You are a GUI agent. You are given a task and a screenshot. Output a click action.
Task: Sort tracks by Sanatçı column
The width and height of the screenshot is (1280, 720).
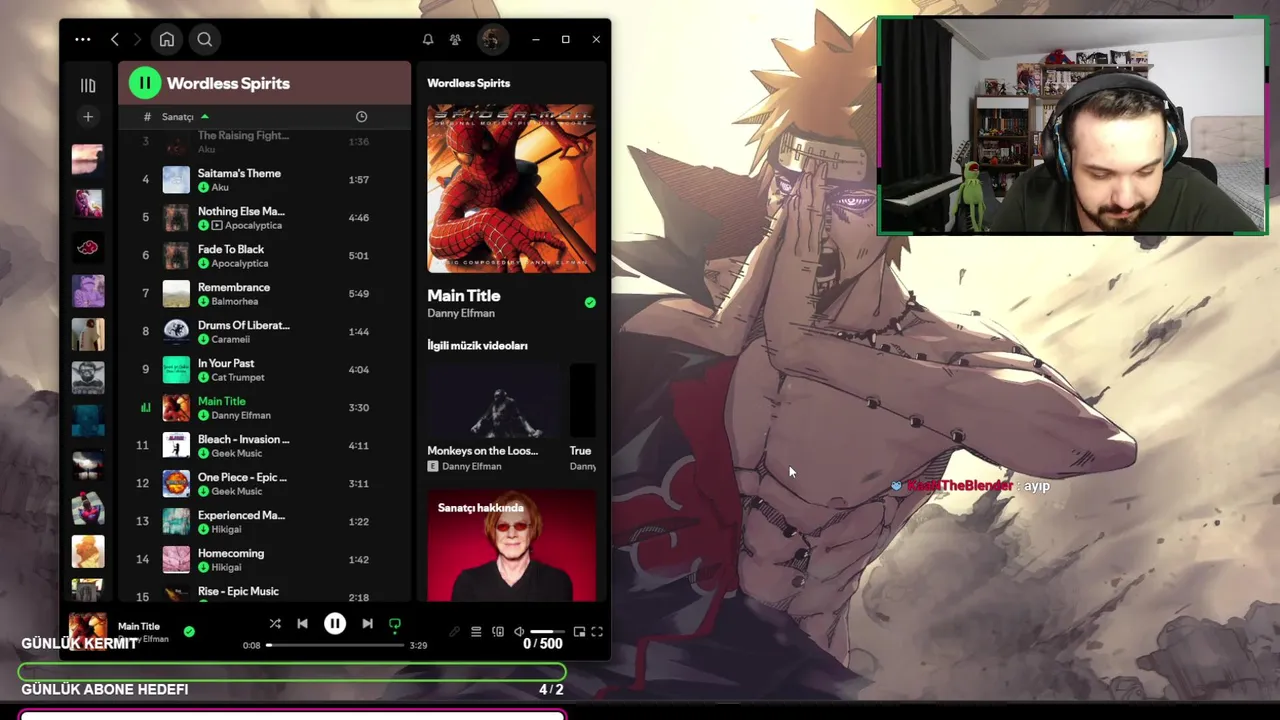click(178, 117)
